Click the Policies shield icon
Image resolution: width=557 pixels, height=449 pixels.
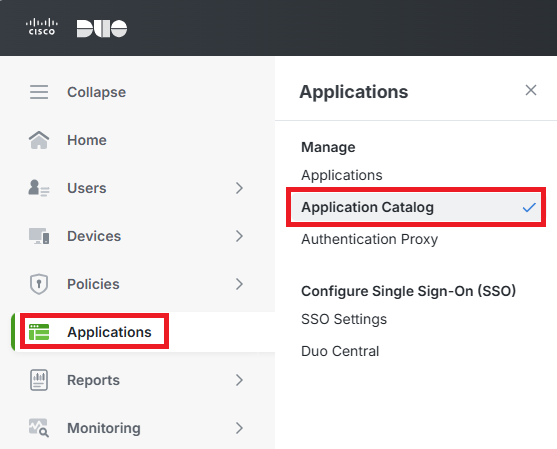click(39, 284)
